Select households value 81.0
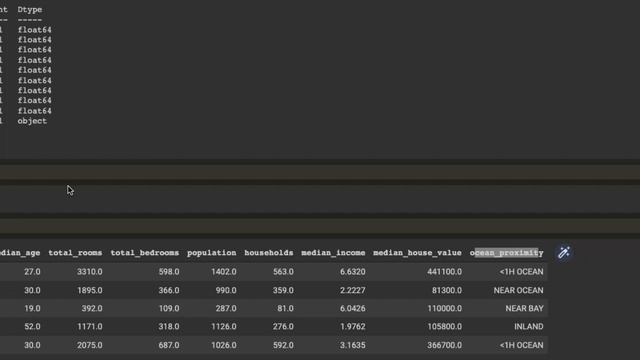 285,309
